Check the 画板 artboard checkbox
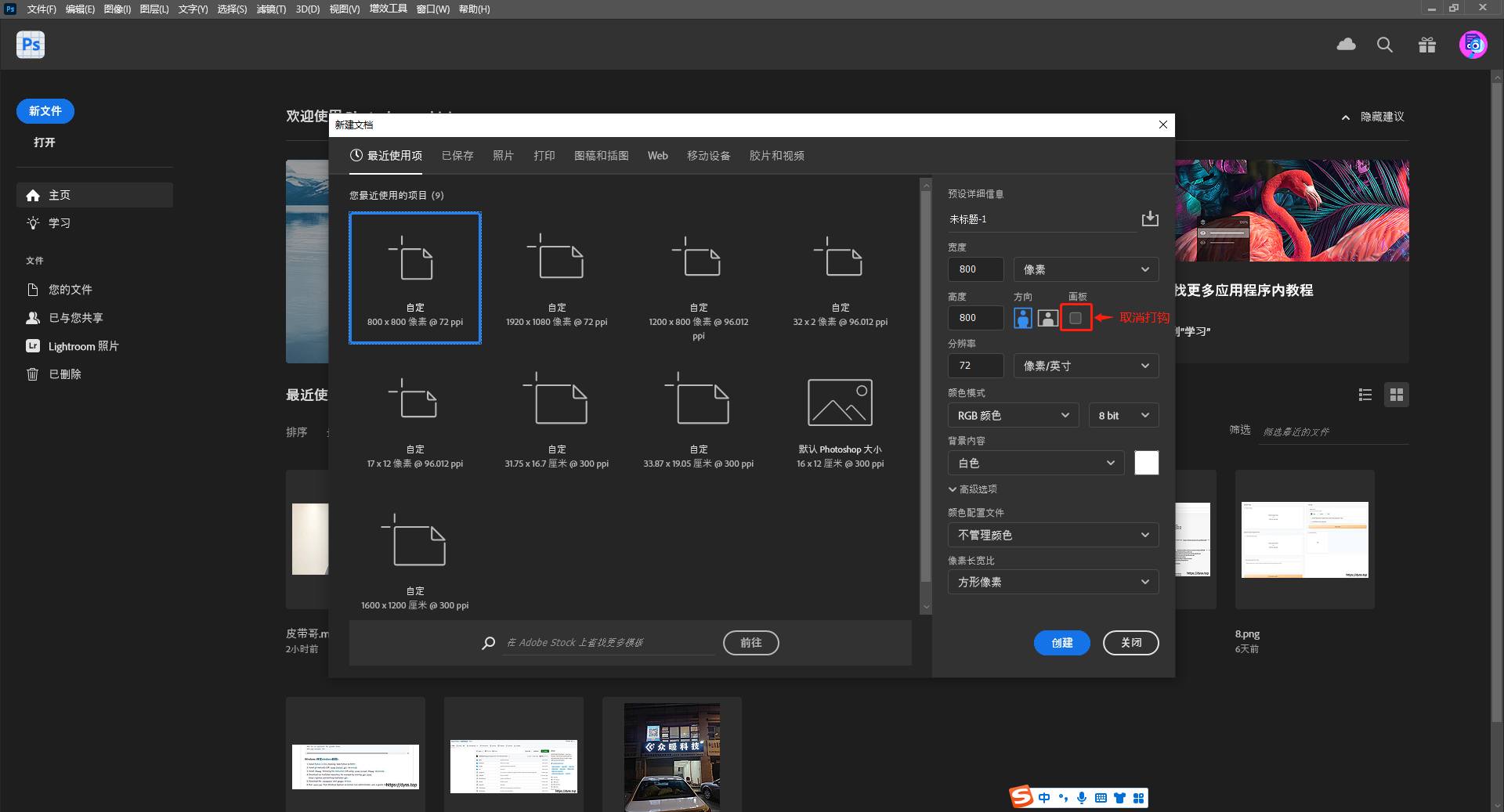 (x=1076, y=318)
